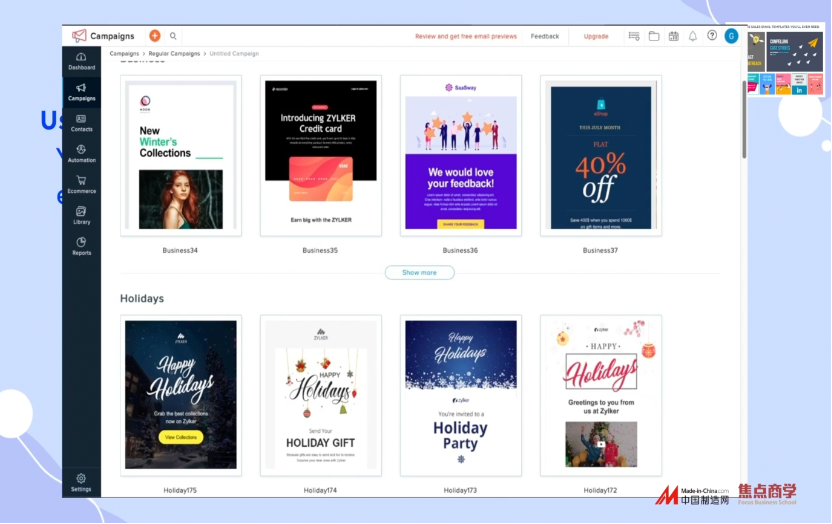Image resolution: width=832 pixels, height=524 pixels.
Task: Open the help question mark icon
Action: (712, 36)
